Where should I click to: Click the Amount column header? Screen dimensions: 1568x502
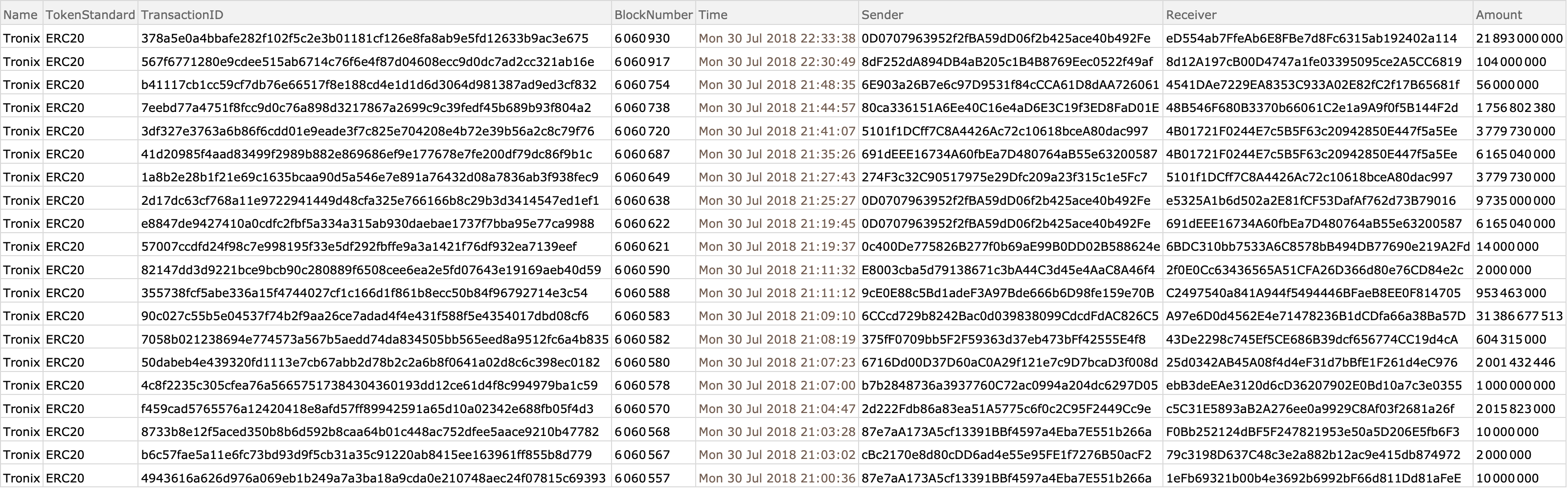pyautogui.click(x=1519, y=15)
